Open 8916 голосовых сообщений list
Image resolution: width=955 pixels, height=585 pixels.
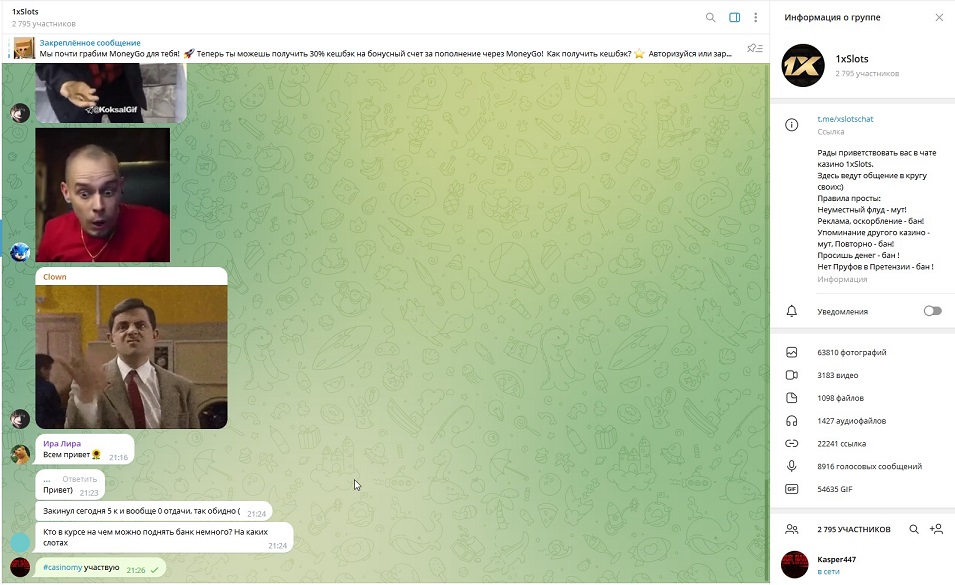pyautogui.click(x=869, y=466)
